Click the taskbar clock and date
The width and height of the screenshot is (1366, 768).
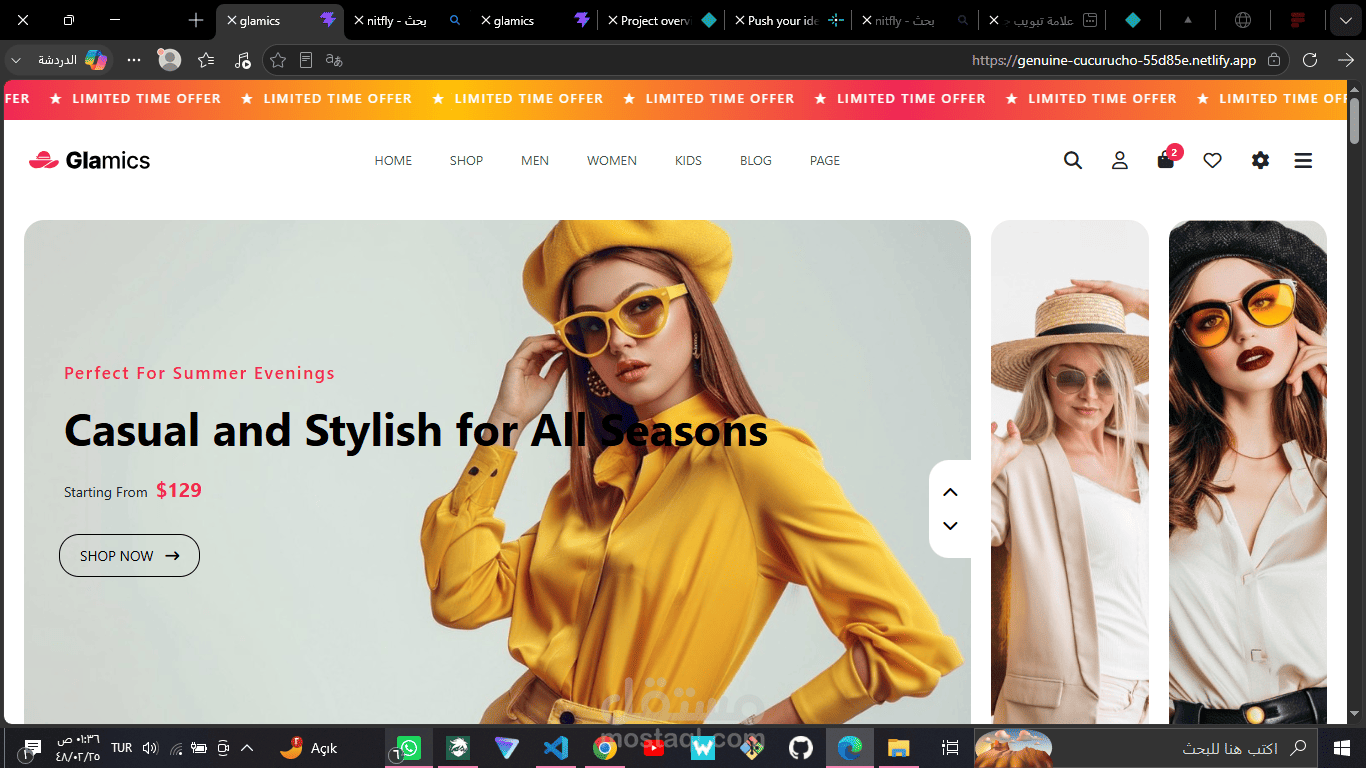pos(78,748)
